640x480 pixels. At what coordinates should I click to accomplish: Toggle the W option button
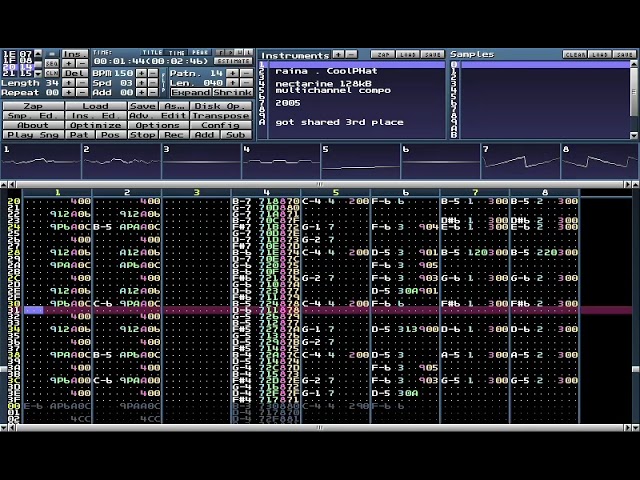(x=239, y=53)
